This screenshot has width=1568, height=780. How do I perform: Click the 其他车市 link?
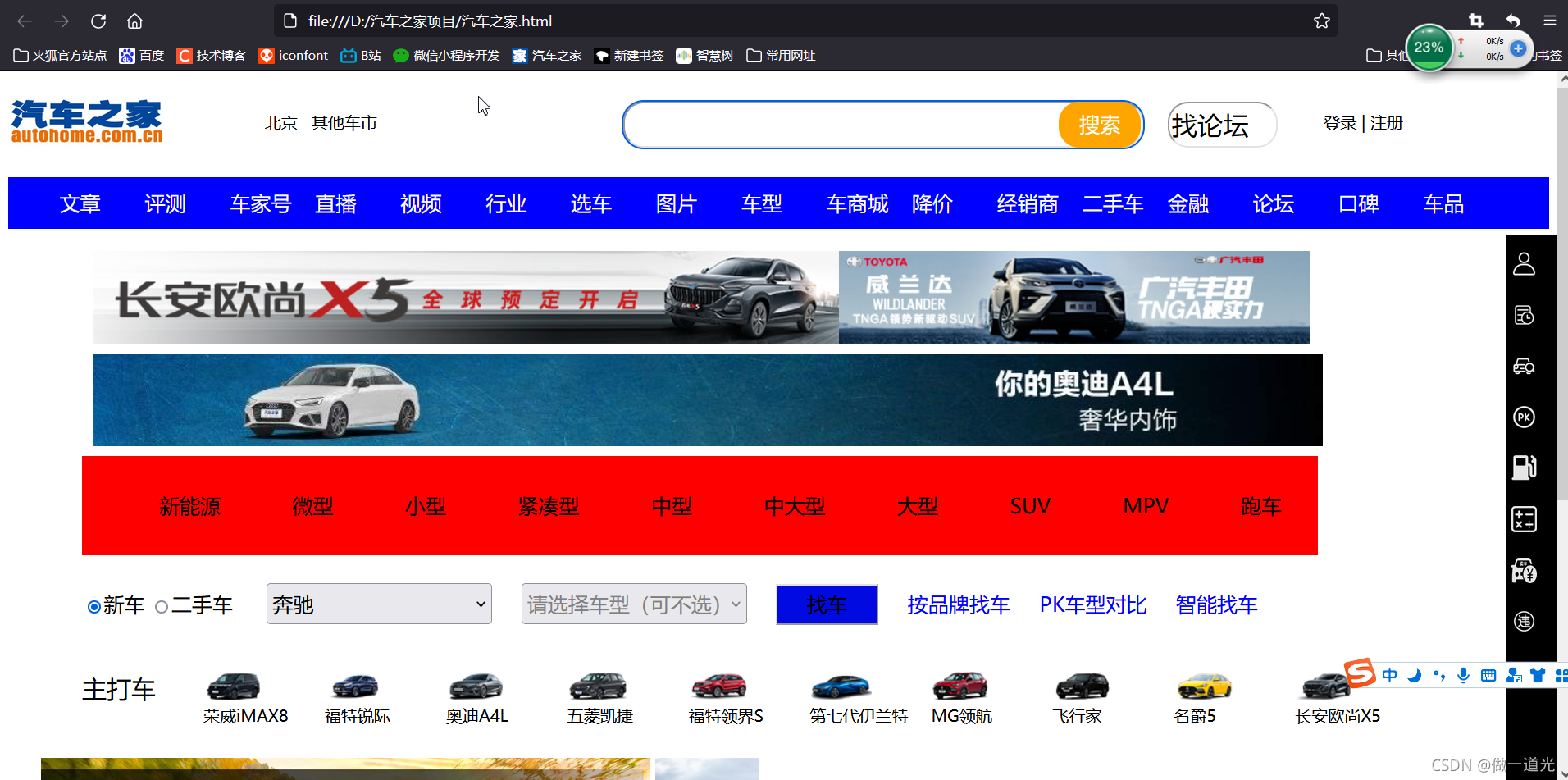344,123
